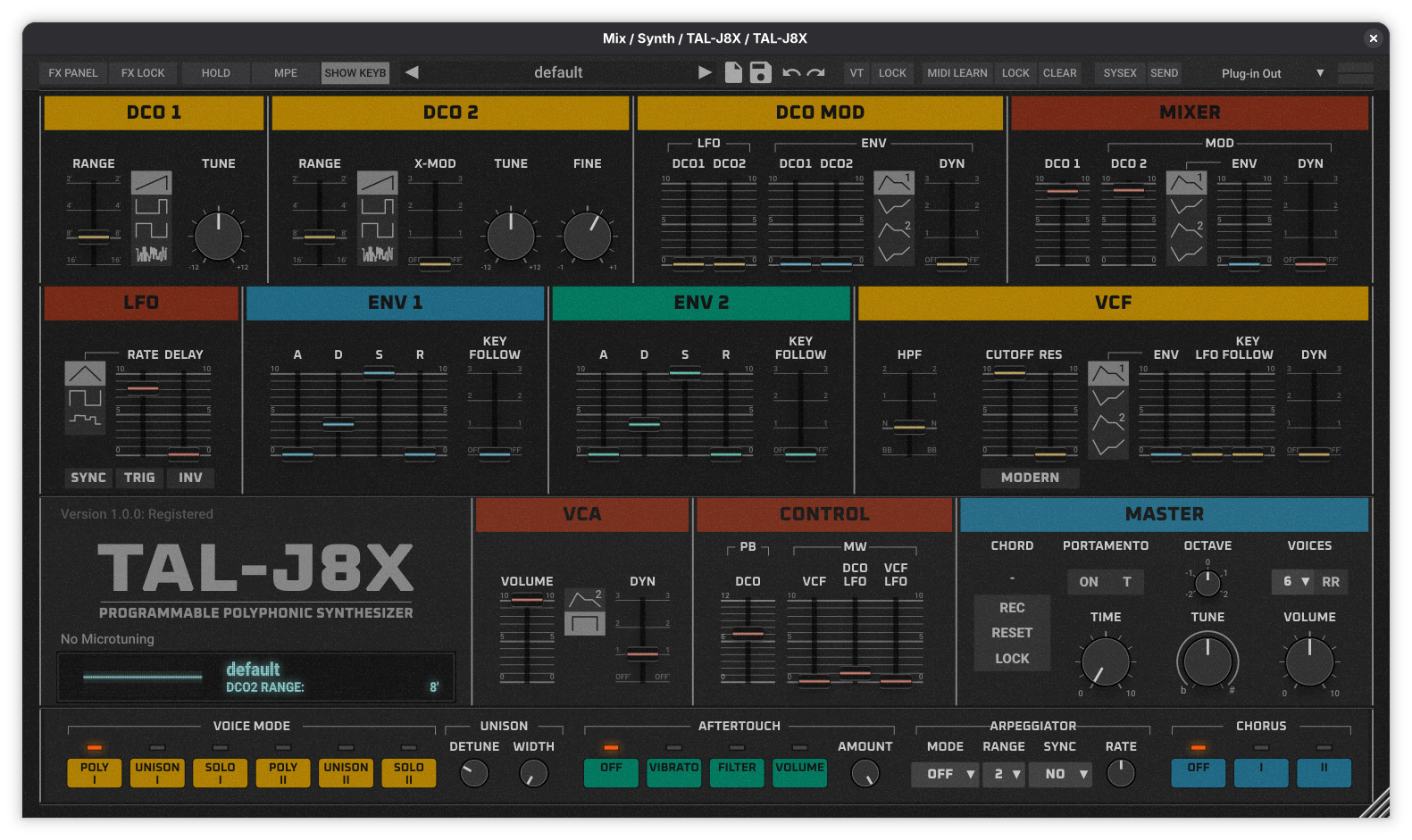
Task: Click the new preset page icon
Action: pos(733,73)
